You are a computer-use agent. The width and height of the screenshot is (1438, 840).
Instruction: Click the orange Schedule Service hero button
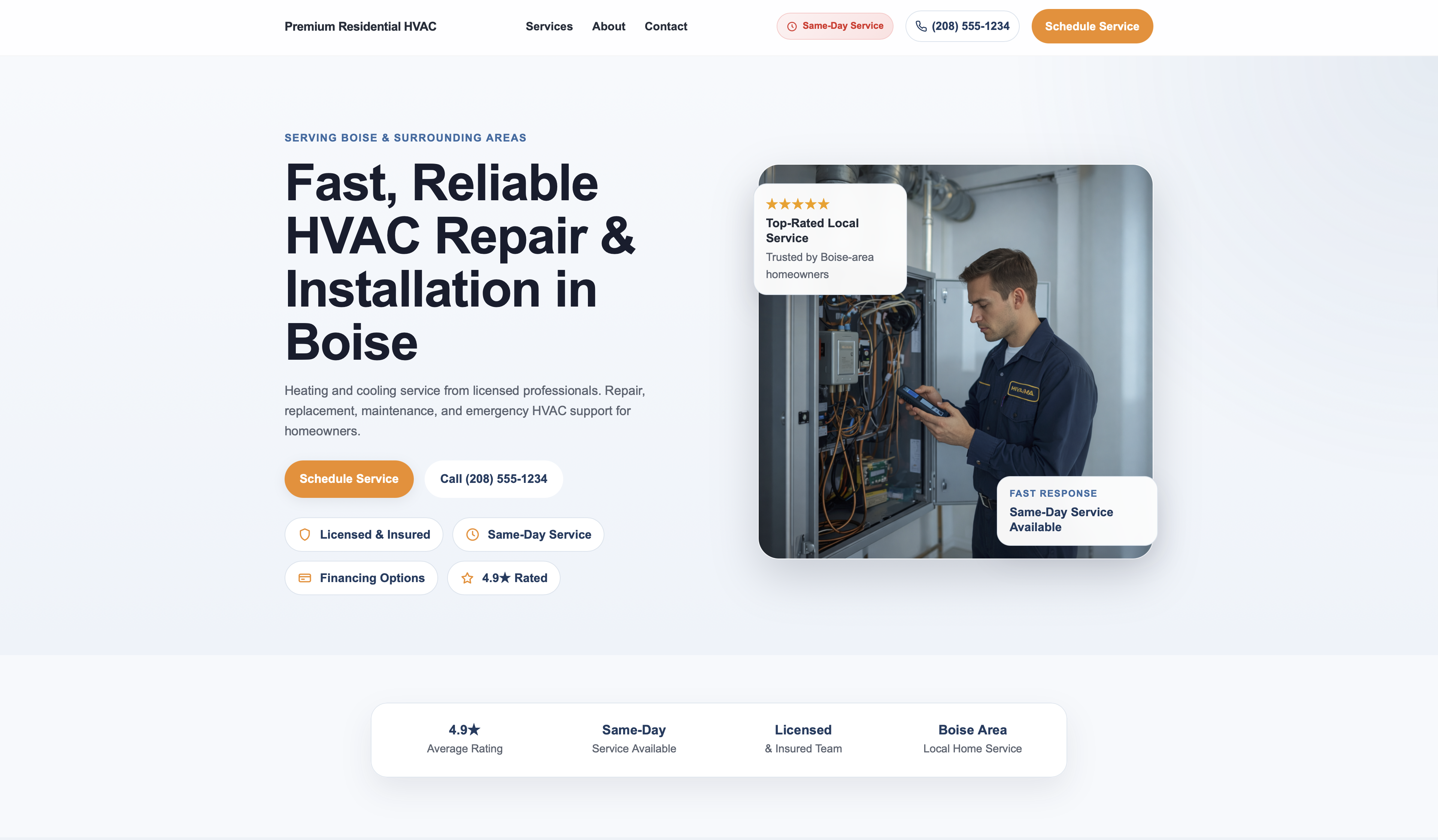pyautogui.click(x=349, y=479)
